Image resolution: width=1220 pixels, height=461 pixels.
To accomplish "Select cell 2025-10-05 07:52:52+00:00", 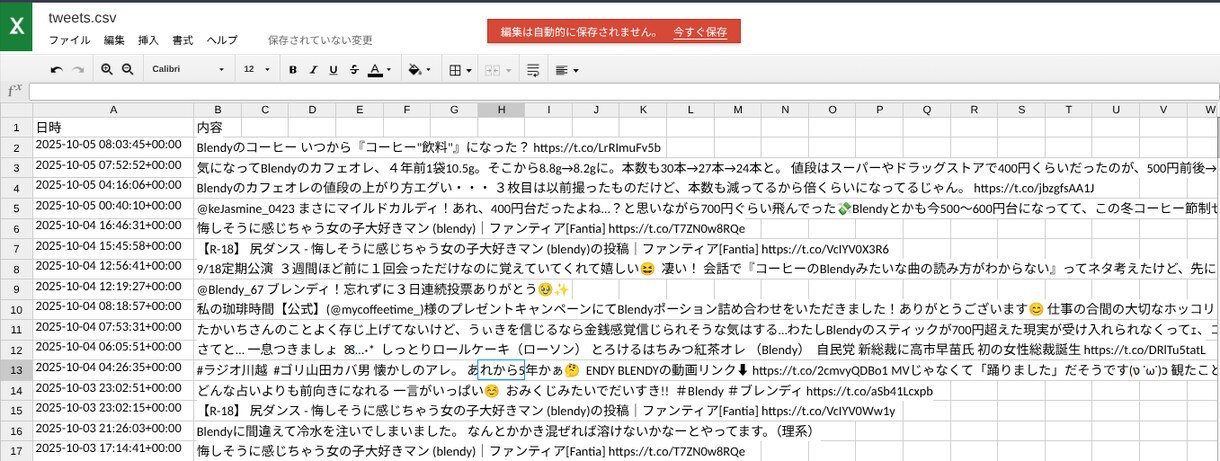I will click(113, 166).
